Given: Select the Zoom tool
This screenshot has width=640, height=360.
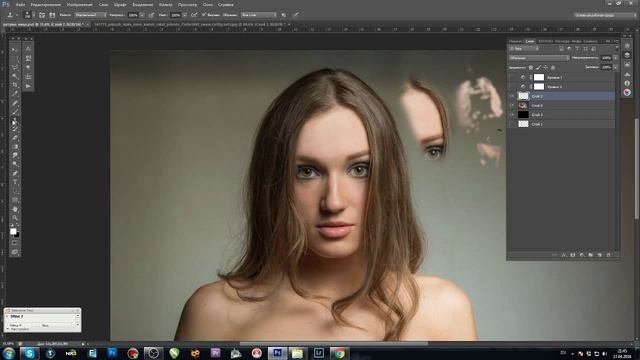Looking at the screenshot, I should tap(15, 218).
